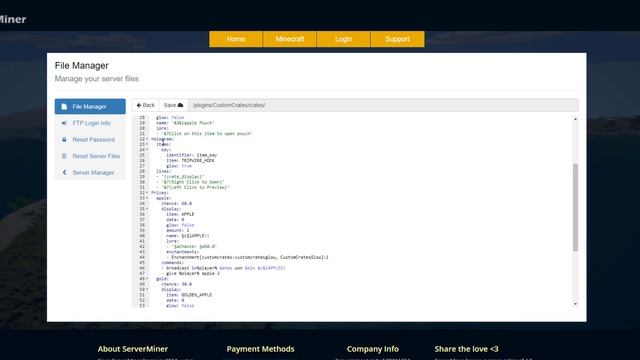Screen dimensions: 640x360
Task: Choose Reset Password in the sidebar
Action: 90,140
